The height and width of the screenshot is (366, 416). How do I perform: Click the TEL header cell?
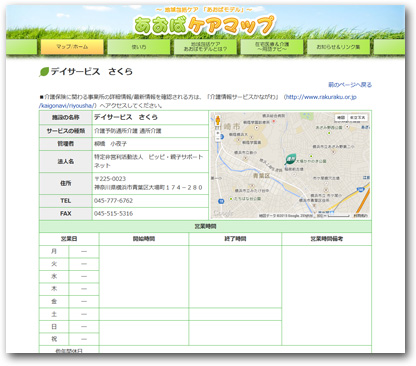pos(66,201)
